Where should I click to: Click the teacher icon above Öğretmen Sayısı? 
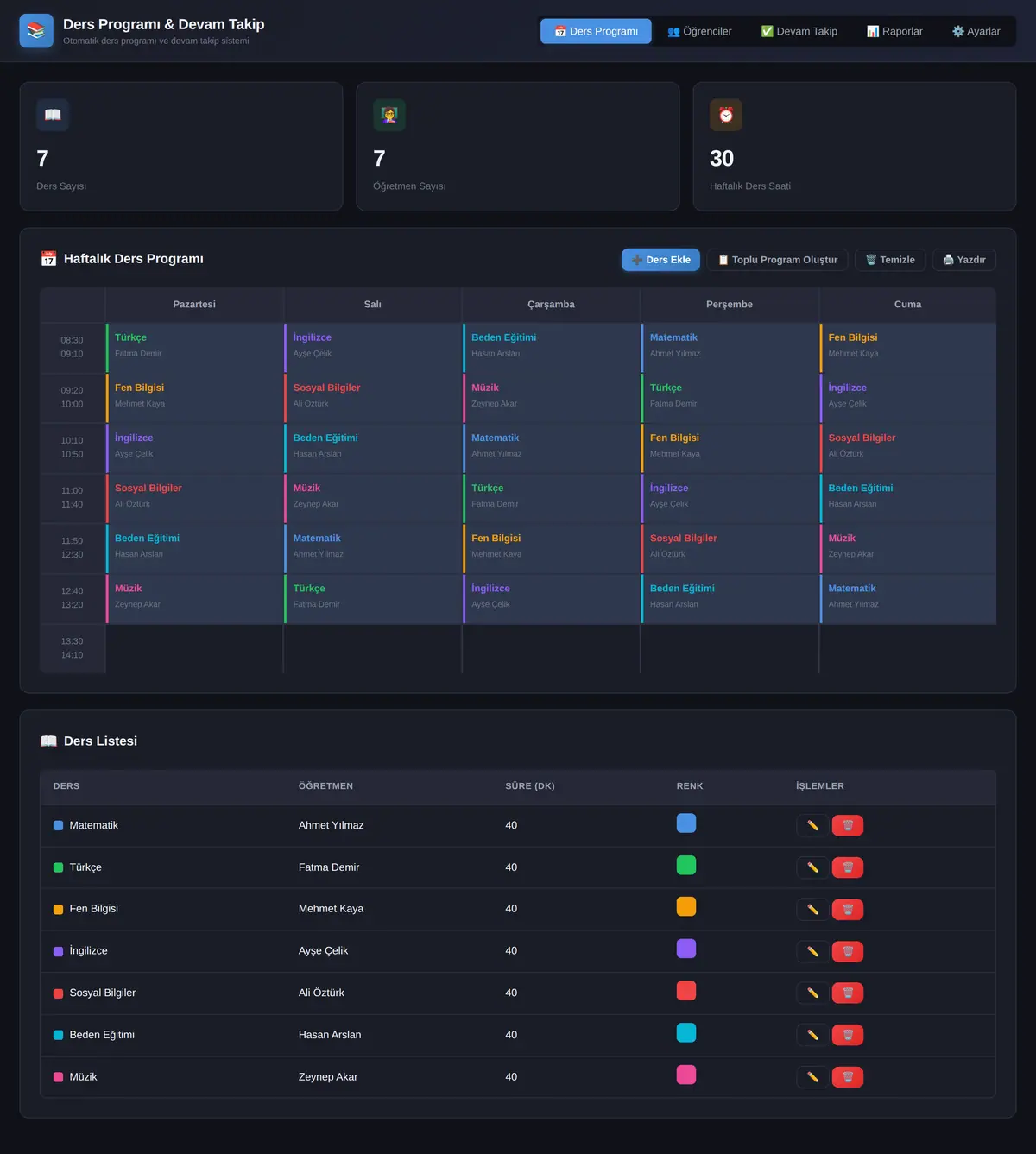pos(389,115)
